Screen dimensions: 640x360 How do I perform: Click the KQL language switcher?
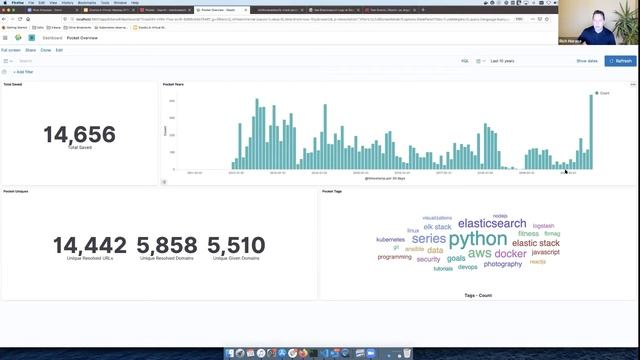coord(464,61)
